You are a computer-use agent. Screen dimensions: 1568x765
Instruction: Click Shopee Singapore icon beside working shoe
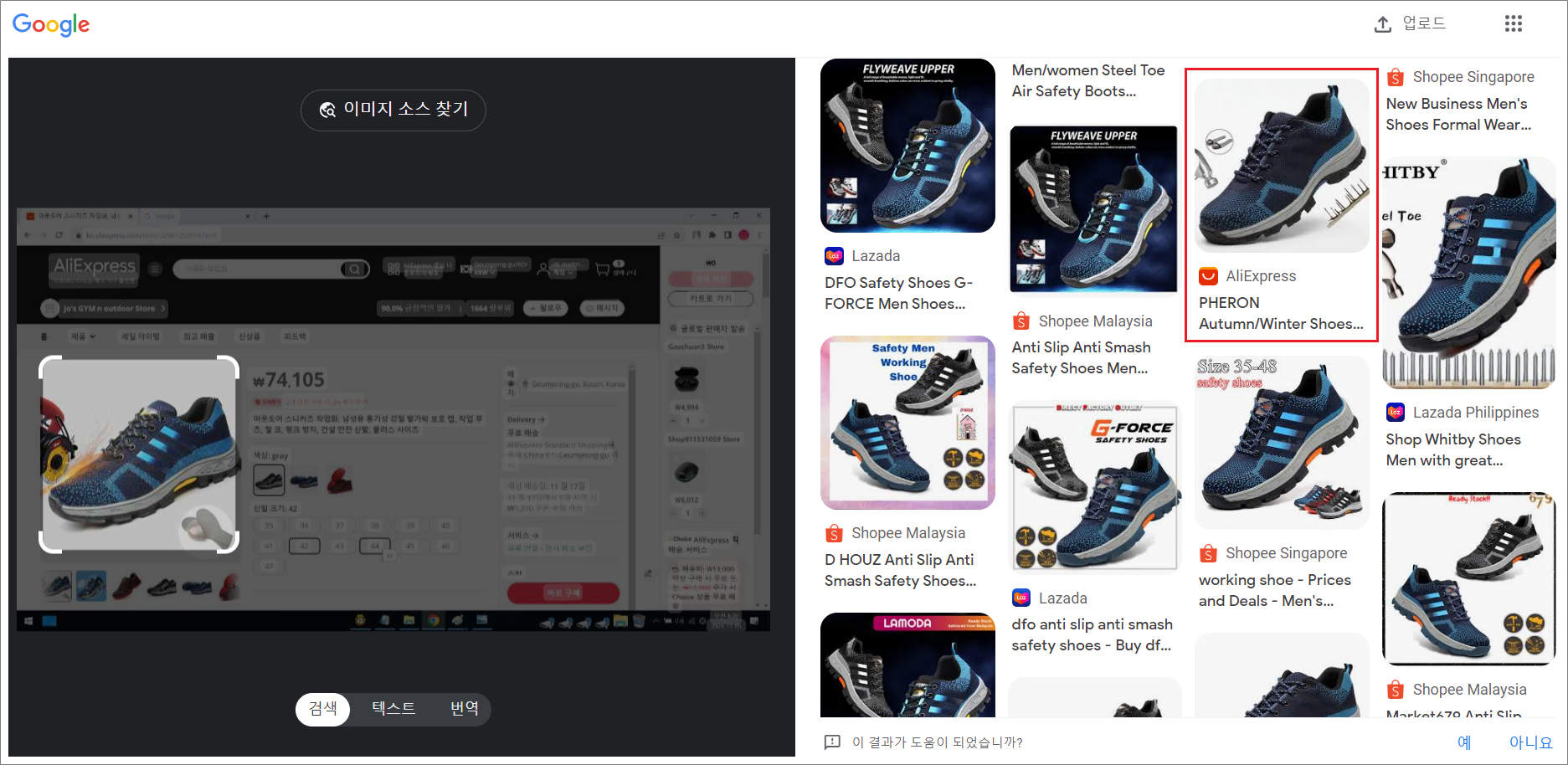(x=1208, y=553)
